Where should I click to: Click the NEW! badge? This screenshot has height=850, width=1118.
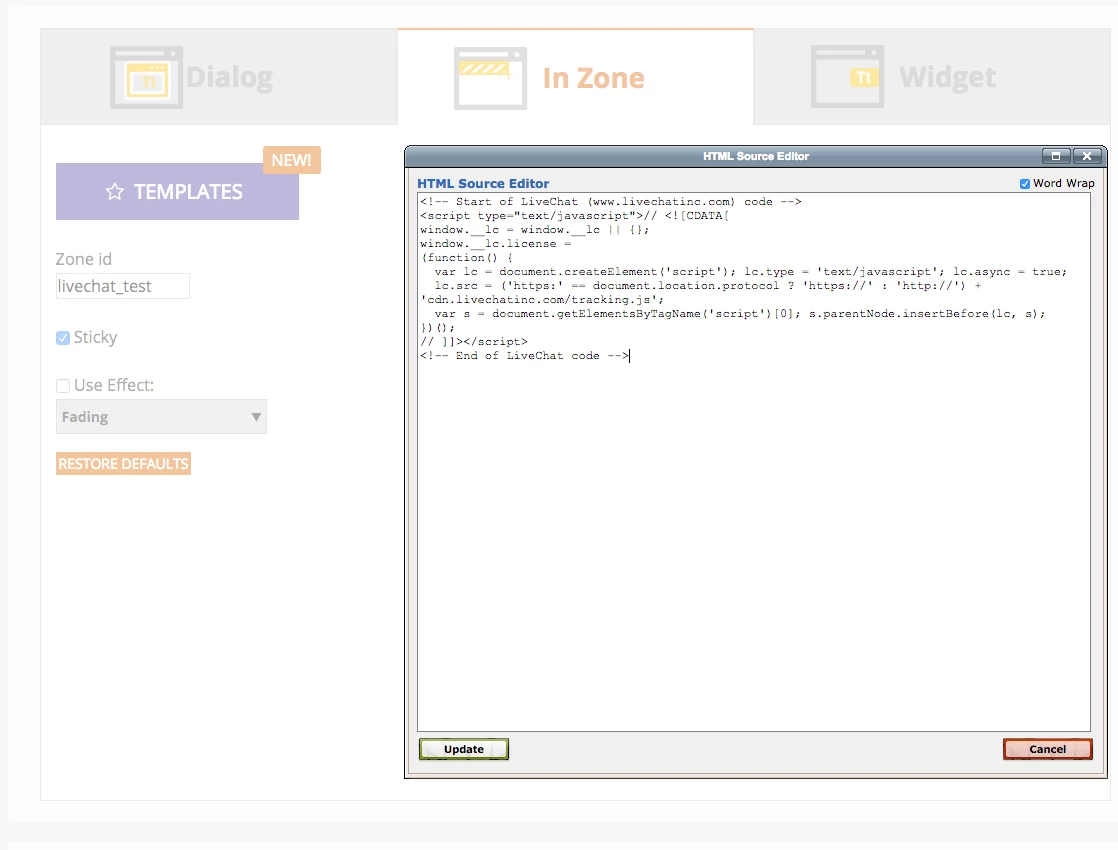point(292,160)
